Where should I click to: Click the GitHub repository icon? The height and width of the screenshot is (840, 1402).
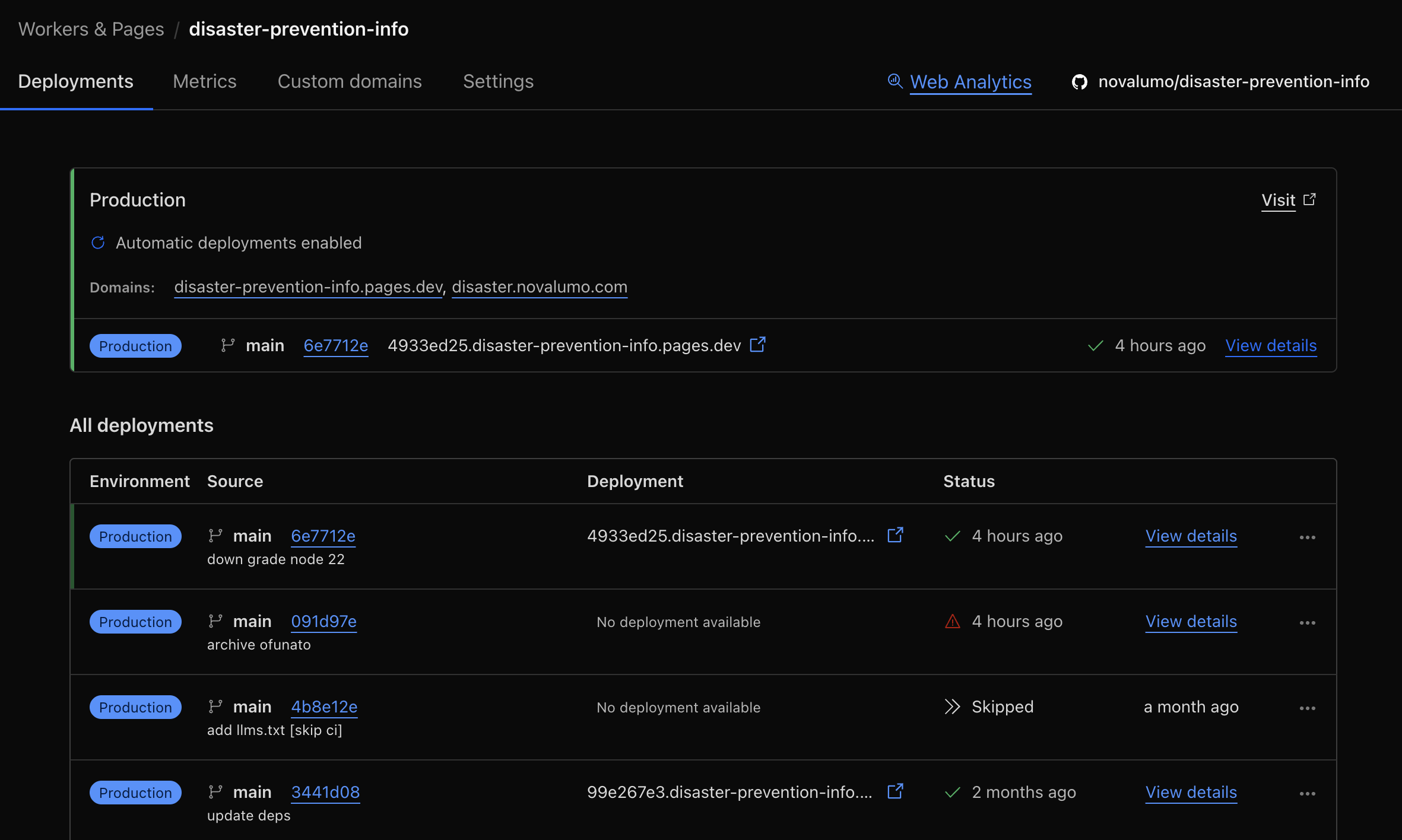1079,82
